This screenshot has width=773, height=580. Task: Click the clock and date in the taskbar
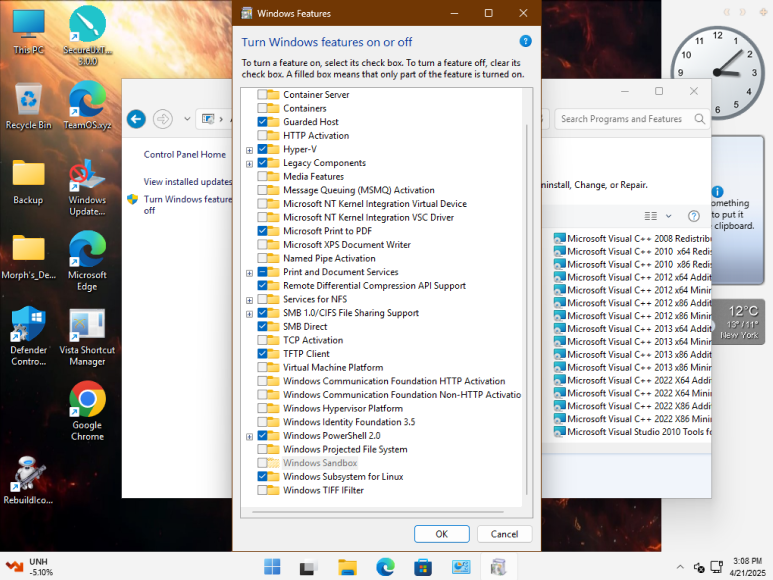coord(747,567)
